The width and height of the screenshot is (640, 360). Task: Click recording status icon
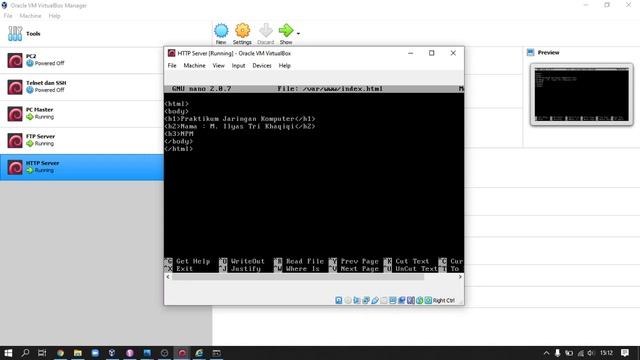(x=402, y=300)
